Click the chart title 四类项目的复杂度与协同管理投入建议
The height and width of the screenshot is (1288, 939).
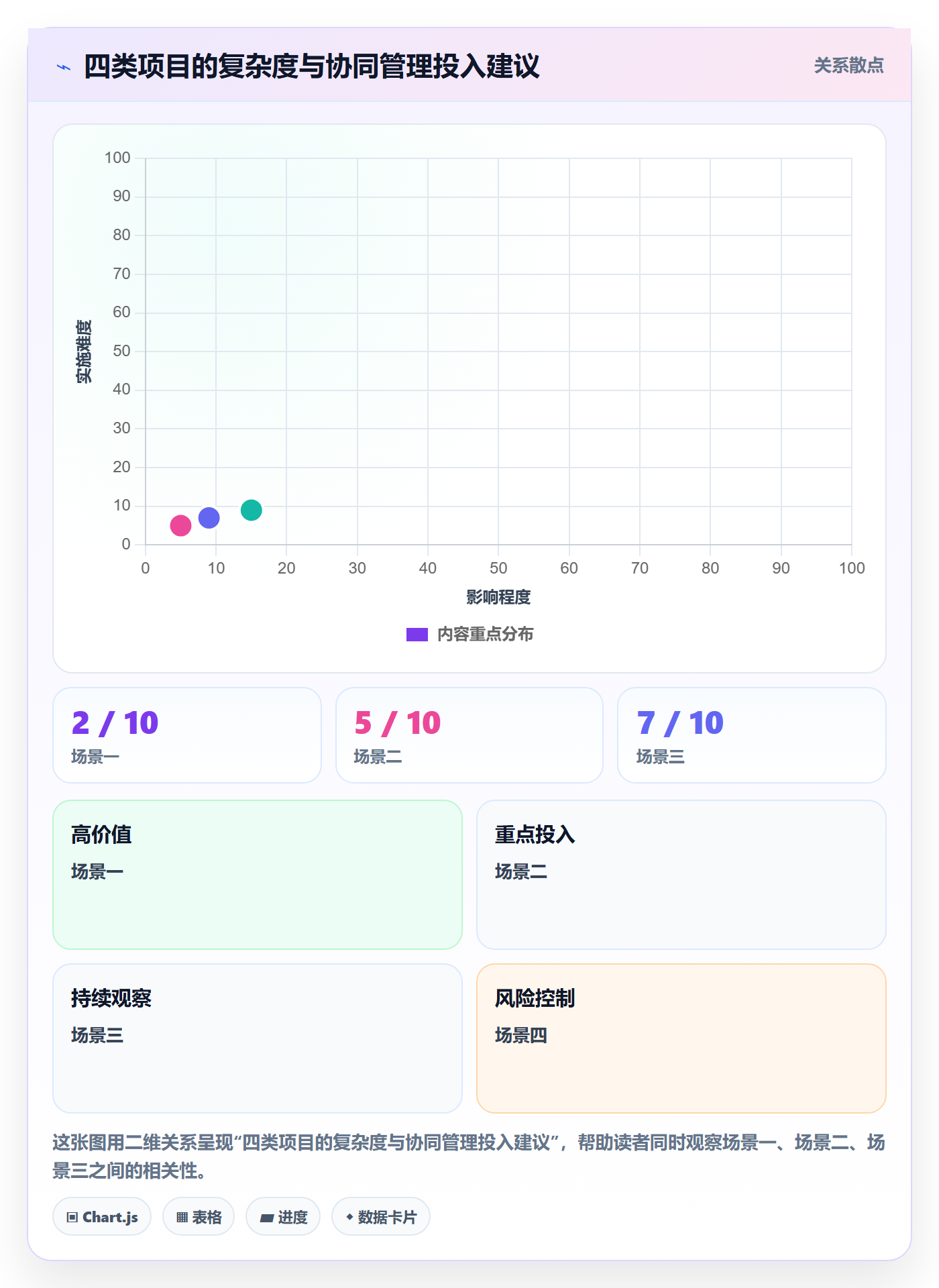coord(312,66)
